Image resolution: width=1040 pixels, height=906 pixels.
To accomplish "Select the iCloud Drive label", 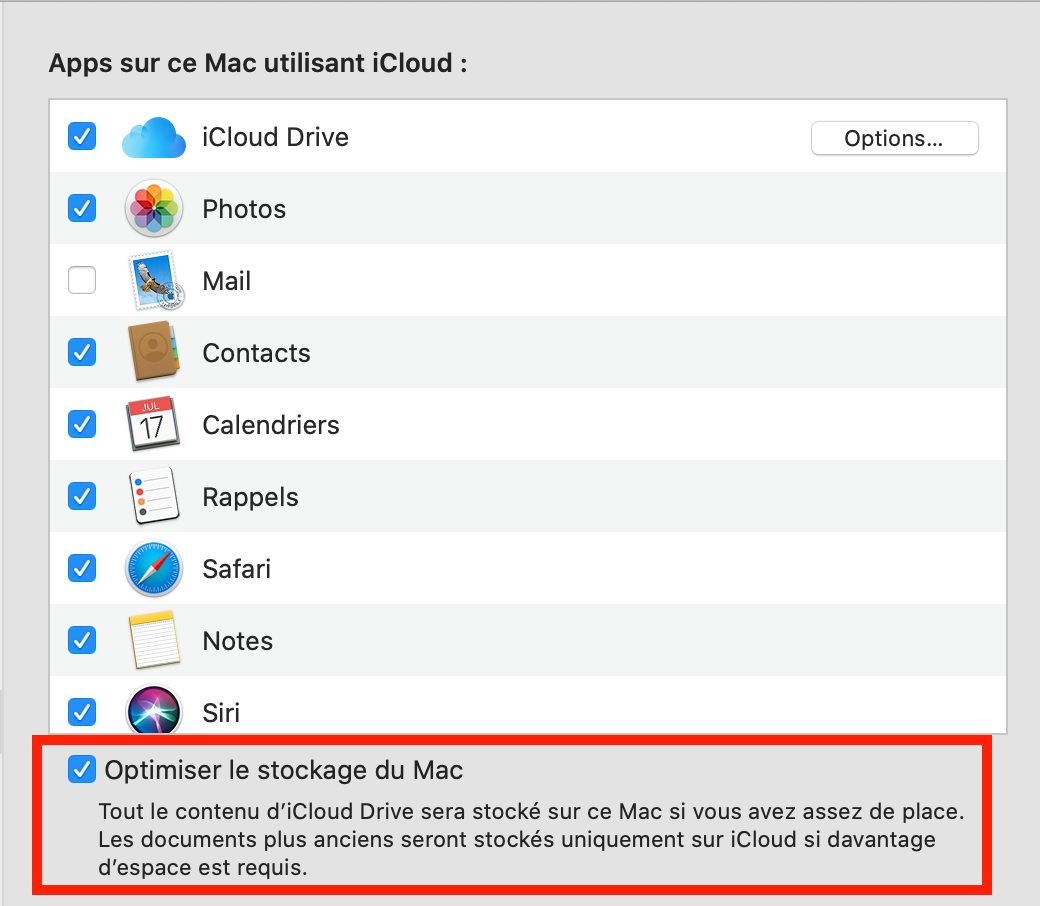I will 275,137.
